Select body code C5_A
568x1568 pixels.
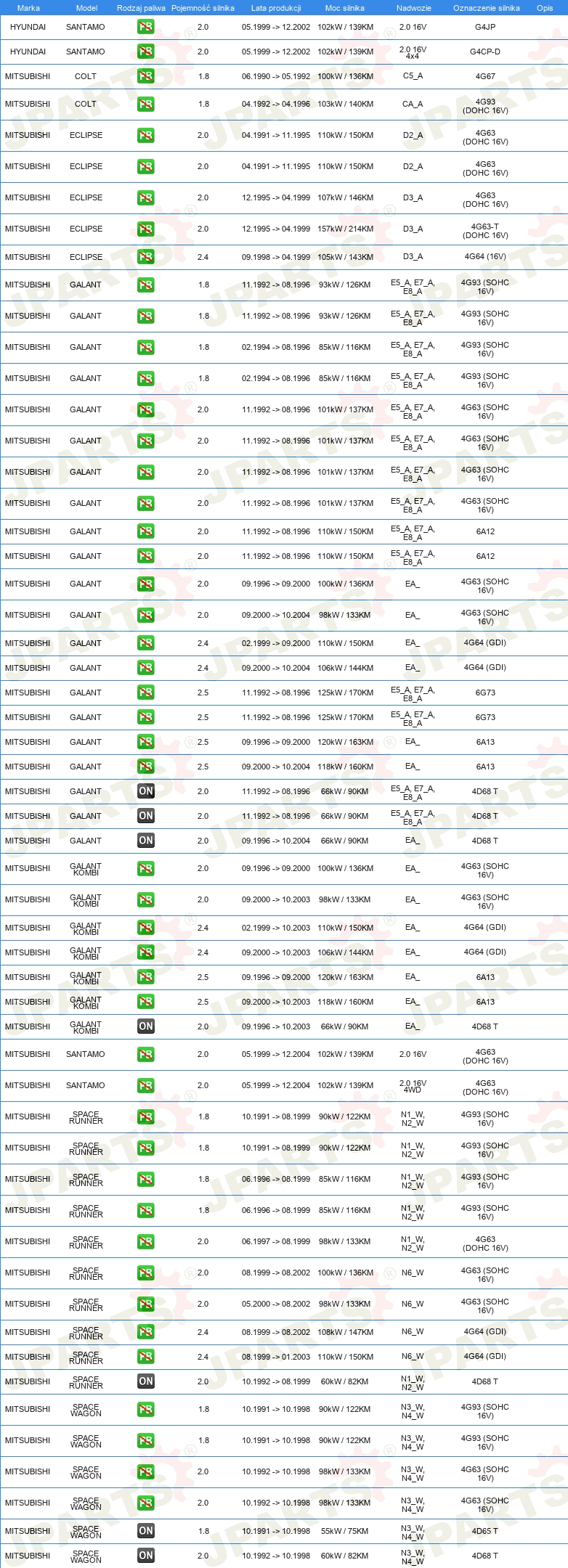pos(413,76)
